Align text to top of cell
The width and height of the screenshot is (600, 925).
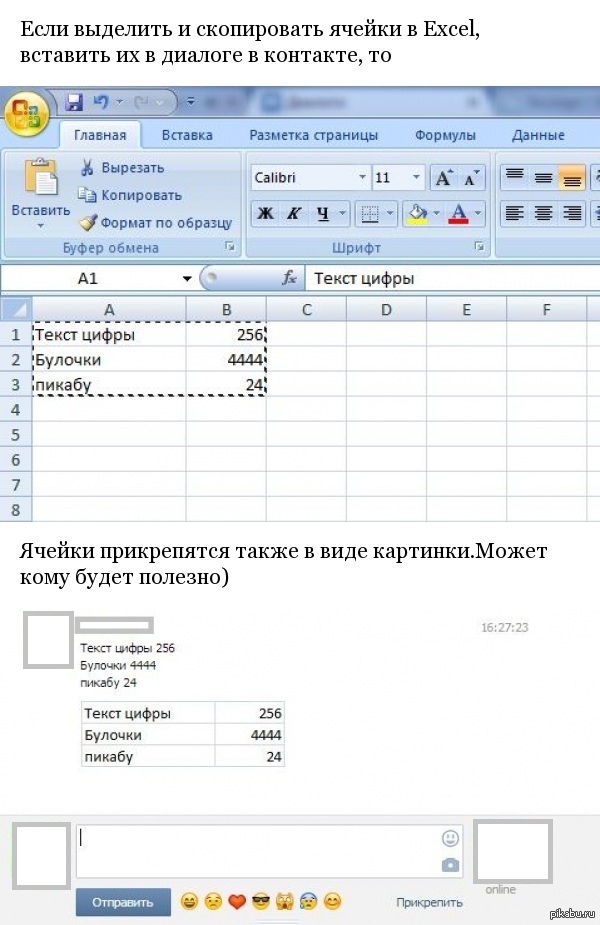[514, 177]
